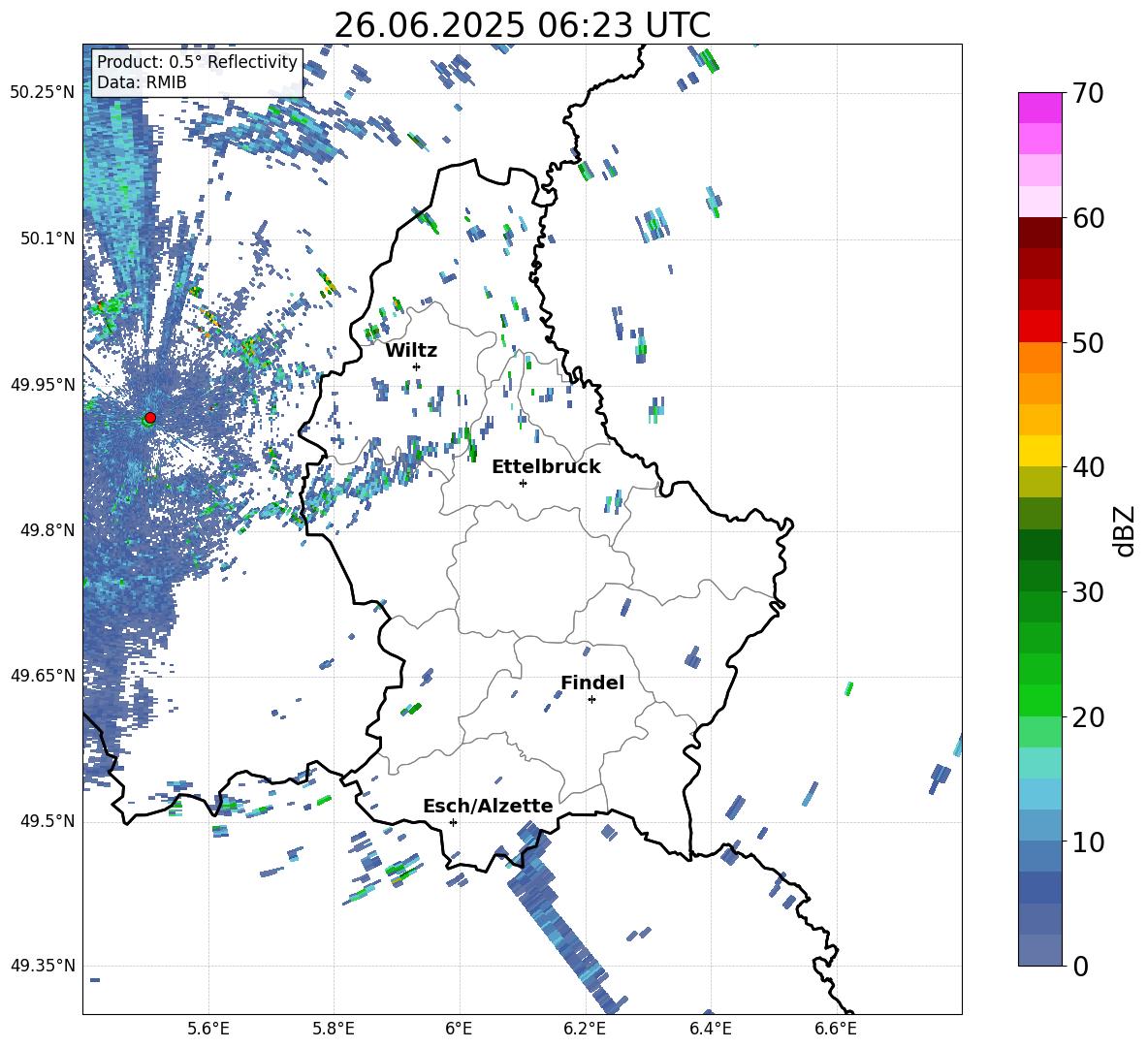Image resolution: width=1148 pixels, height=1048 pixels.
Task: Click the slate blue bottom colorbar segment
Action: tap(1039, 950)
